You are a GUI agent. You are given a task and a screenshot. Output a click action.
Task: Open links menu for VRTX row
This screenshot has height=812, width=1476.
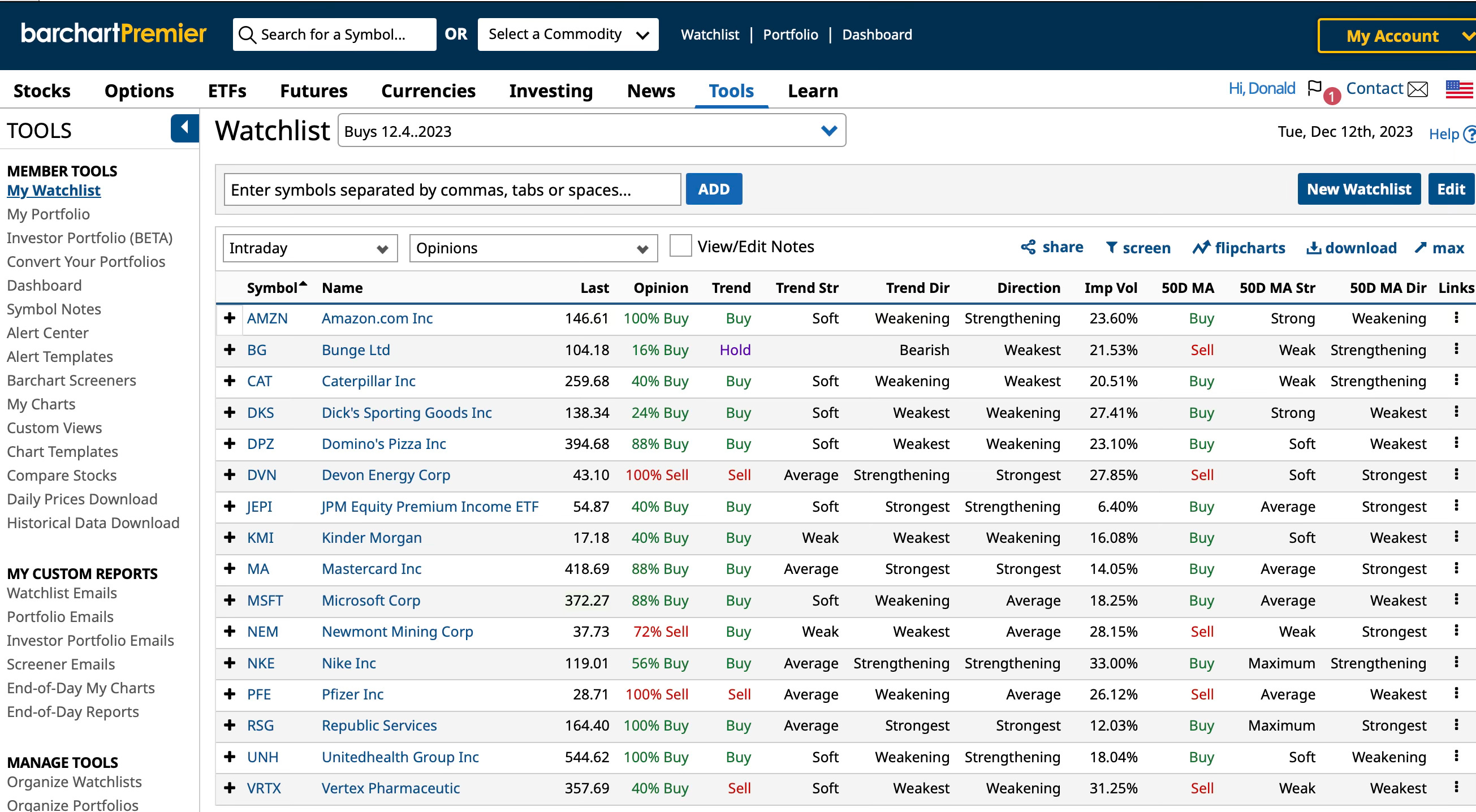tap(1456, 787)
